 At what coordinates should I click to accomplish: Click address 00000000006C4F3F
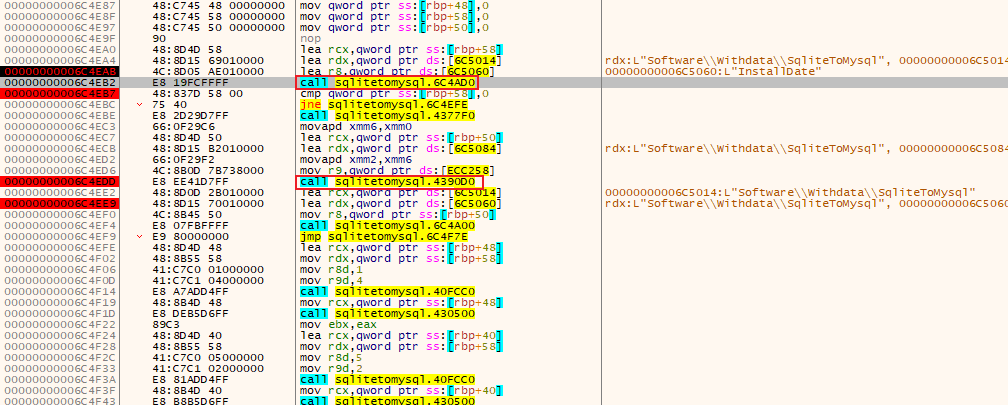pyautogui.click(x=60, y=392)
